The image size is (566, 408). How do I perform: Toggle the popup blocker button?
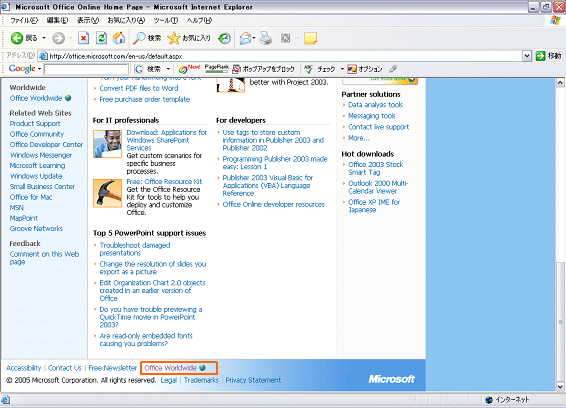click(x=264, y=69)
